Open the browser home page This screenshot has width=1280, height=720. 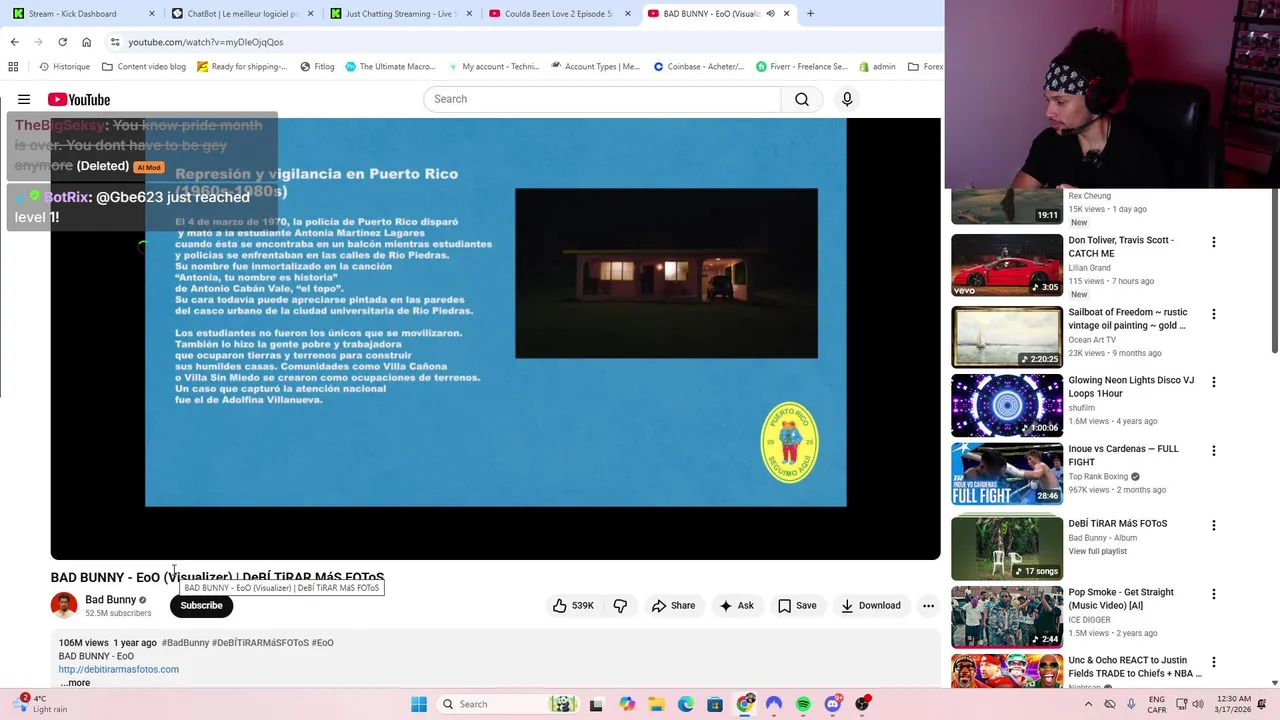[x=86, y=42]
